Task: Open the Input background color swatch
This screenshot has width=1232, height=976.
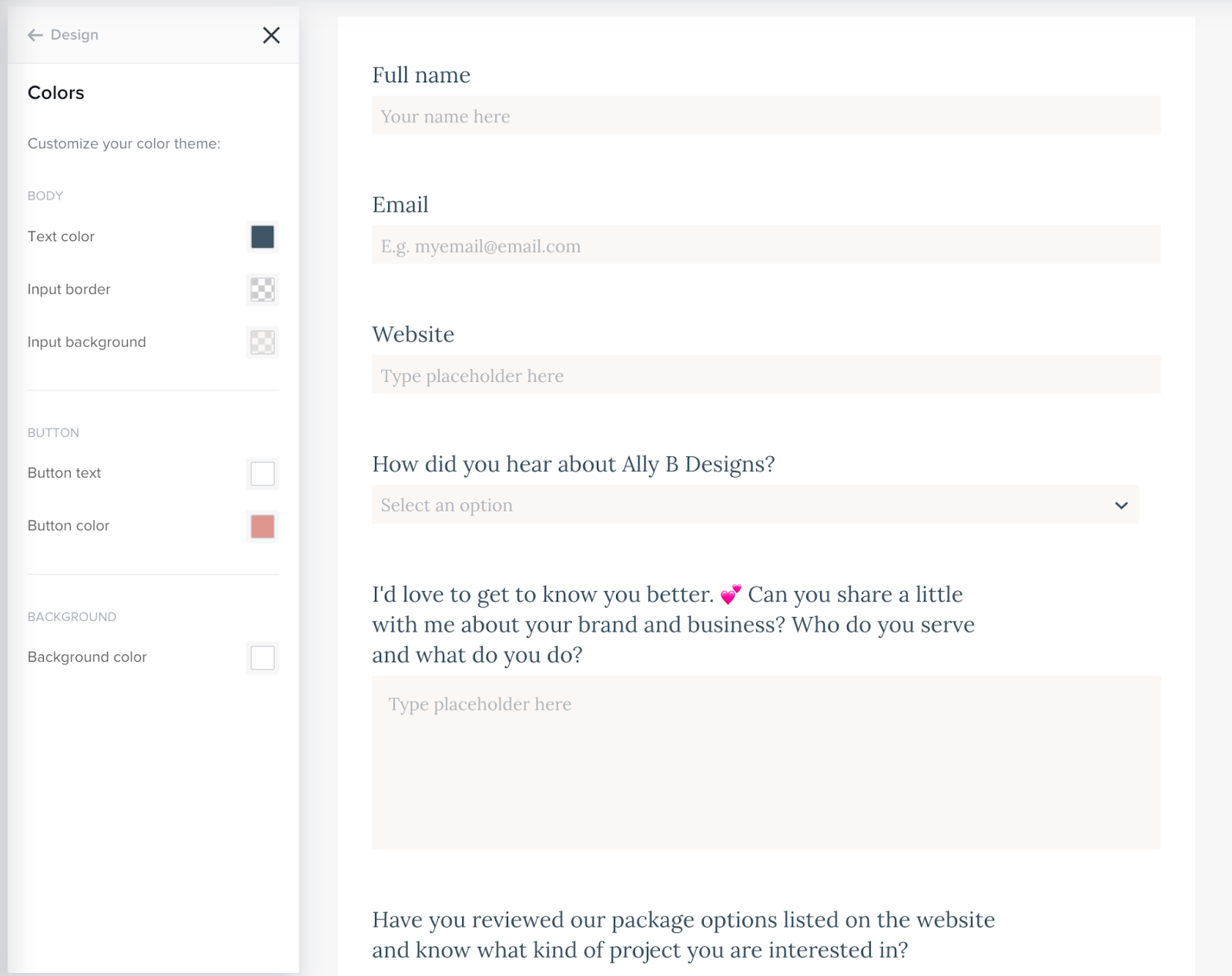Action: (262, 342)
